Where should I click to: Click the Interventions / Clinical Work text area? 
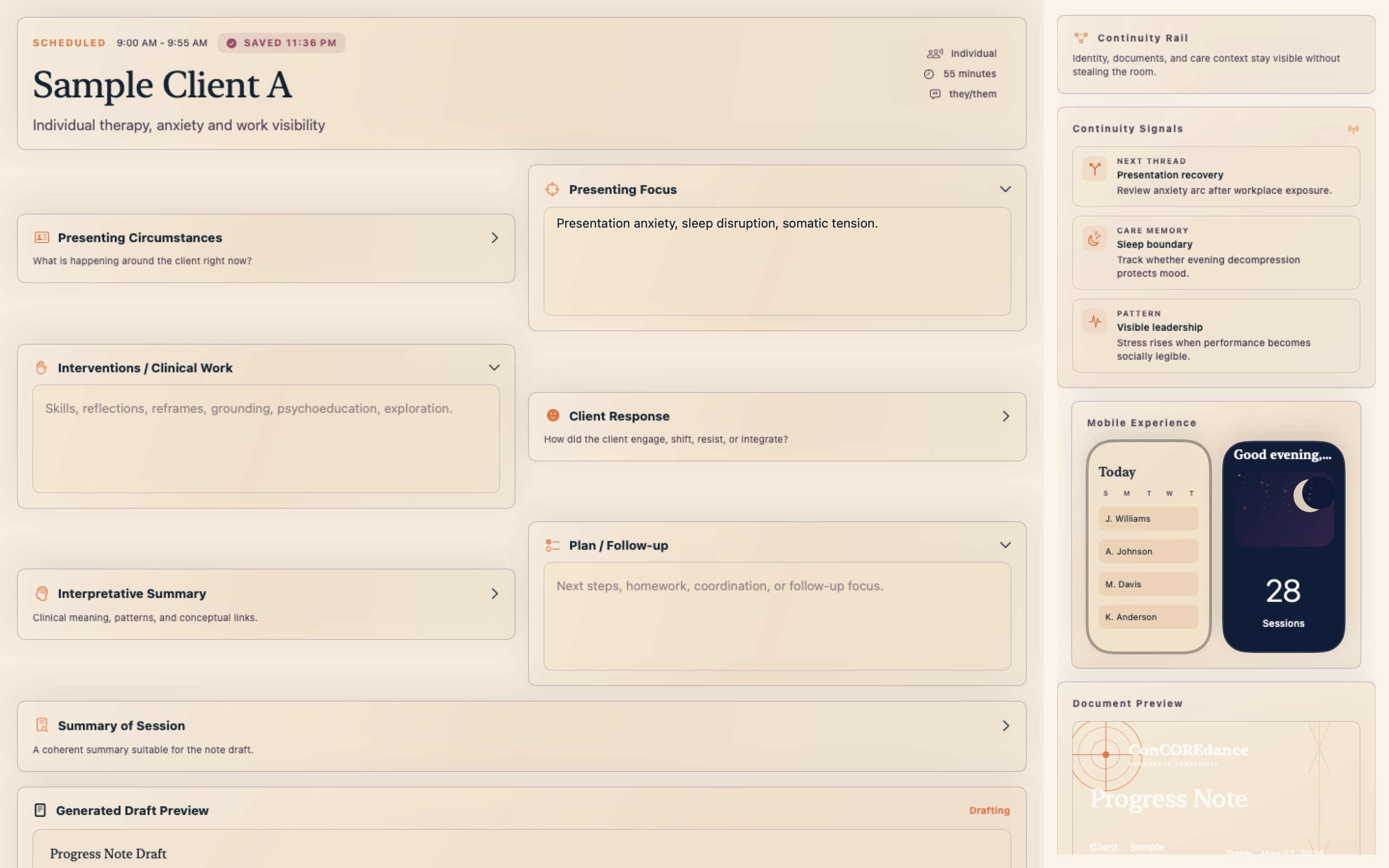click(x=266, y=439)
